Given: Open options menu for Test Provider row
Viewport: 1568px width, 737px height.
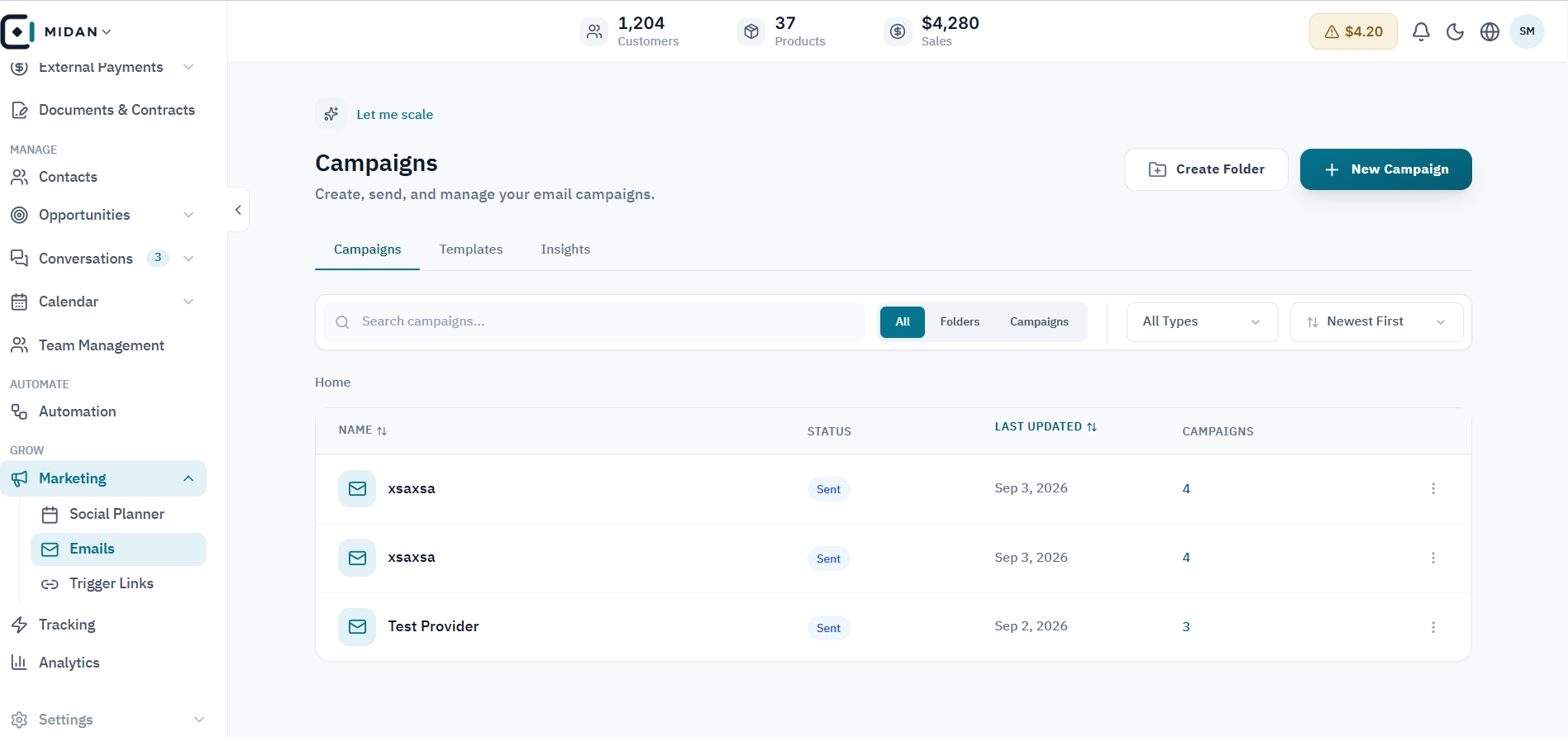Looking at the screenshot, I should click(1433, 627).
